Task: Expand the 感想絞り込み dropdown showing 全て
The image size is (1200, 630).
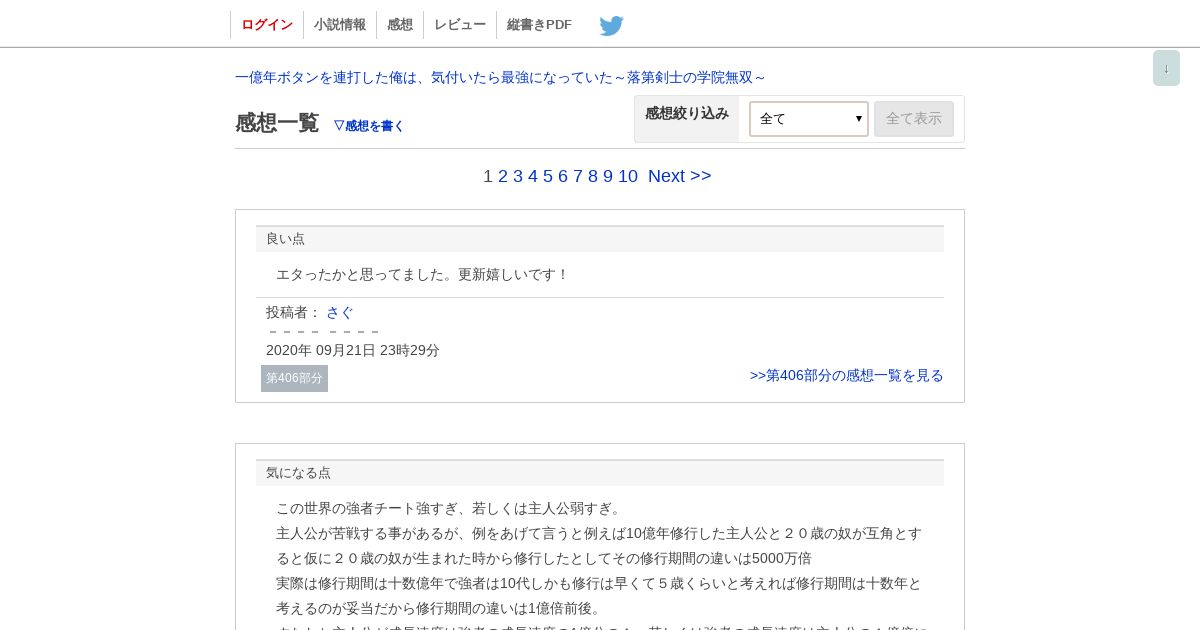Action: (x=809, y=119)
